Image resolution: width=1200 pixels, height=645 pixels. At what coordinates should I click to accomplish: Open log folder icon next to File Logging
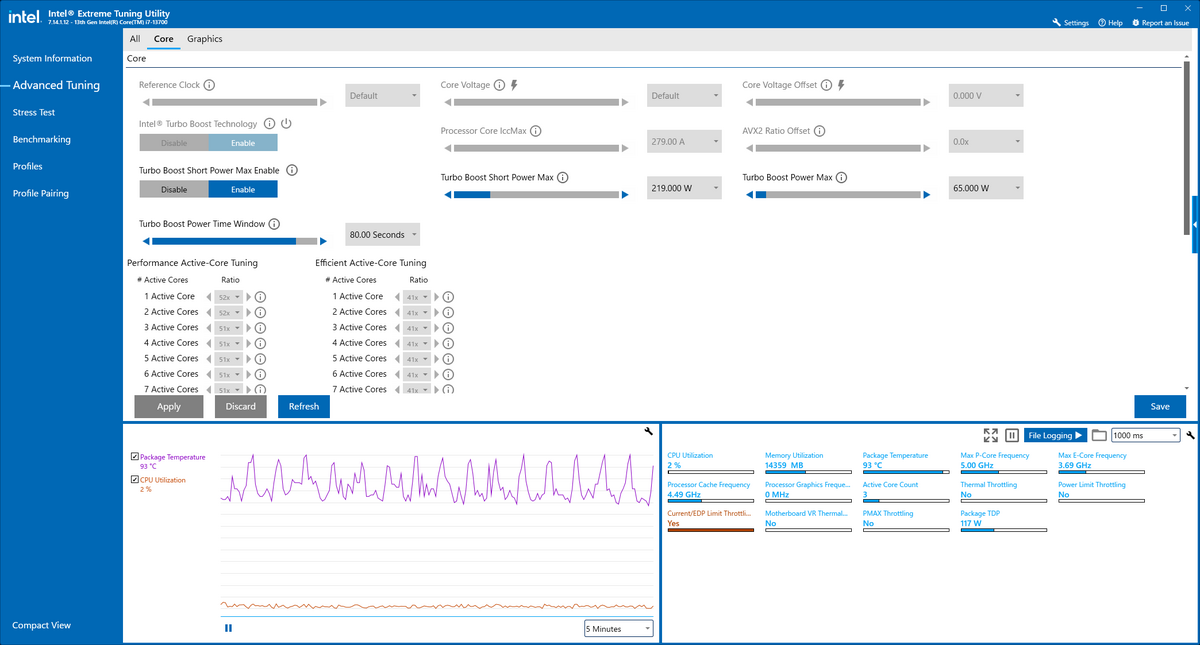click(1099, 435)
